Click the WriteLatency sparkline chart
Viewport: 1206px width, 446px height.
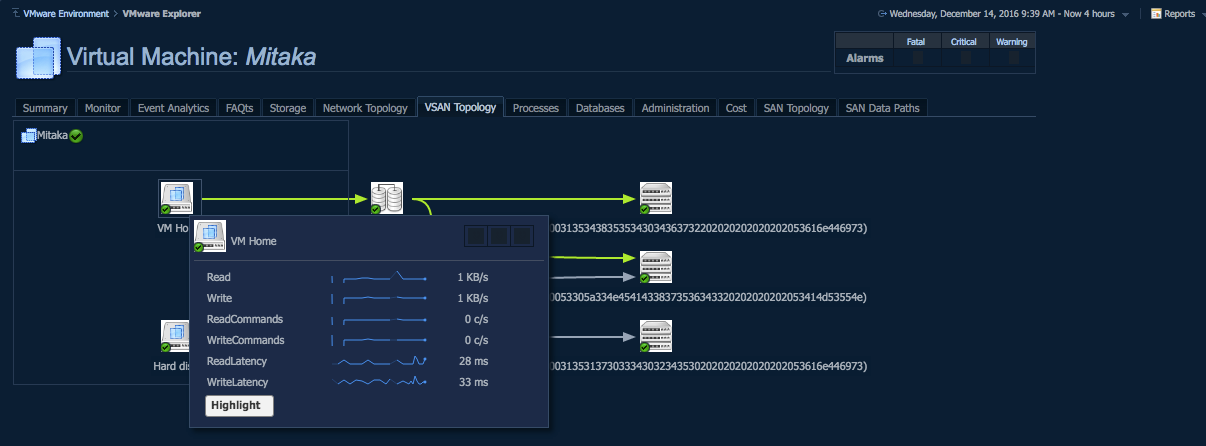point(379,382)
